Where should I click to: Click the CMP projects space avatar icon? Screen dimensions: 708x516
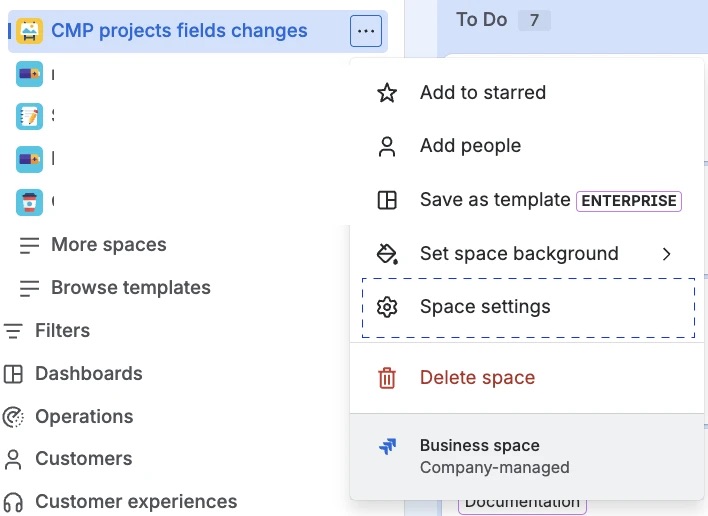click(x=29, y=31)
